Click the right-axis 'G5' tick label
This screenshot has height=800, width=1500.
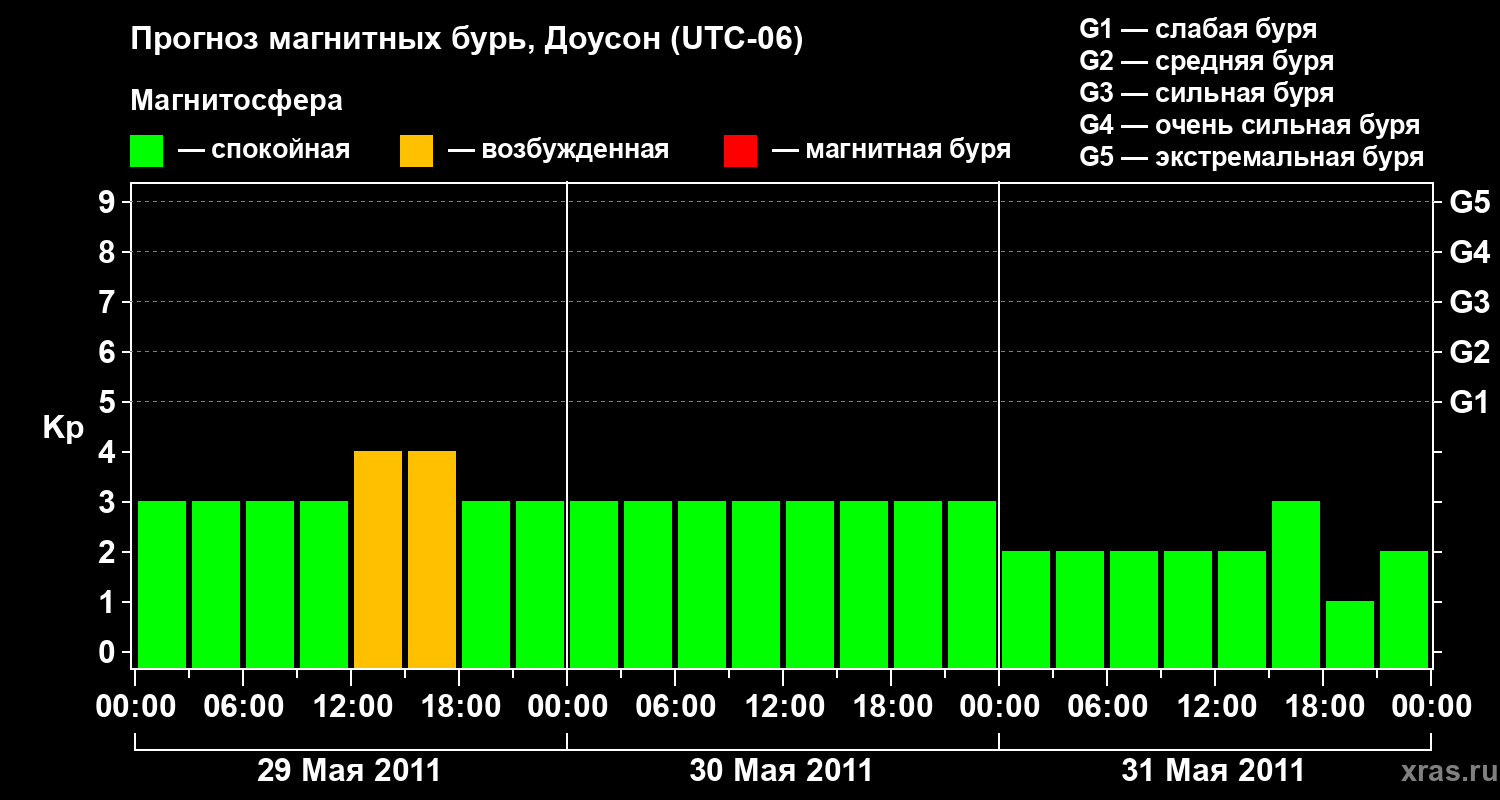point(1469,202)
